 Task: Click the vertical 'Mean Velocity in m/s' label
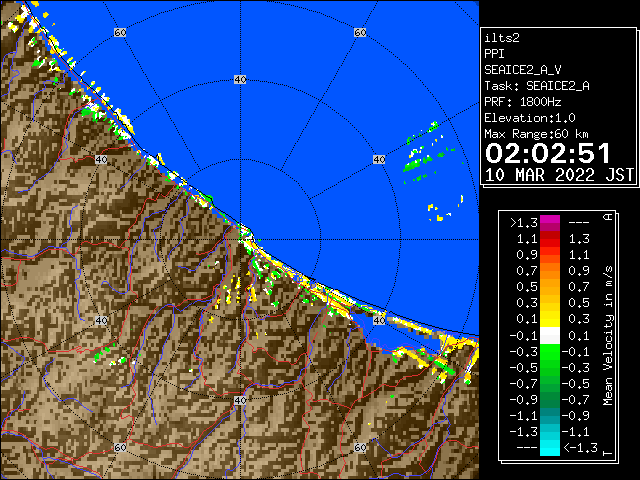[x=608, y=336]
